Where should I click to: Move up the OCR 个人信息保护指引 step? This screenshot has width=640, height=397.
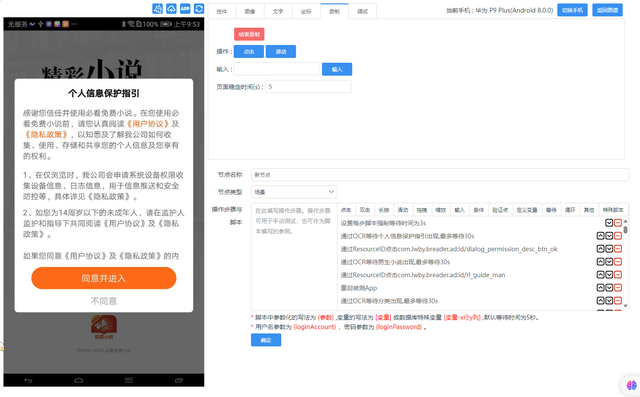[x=600, y=236]
